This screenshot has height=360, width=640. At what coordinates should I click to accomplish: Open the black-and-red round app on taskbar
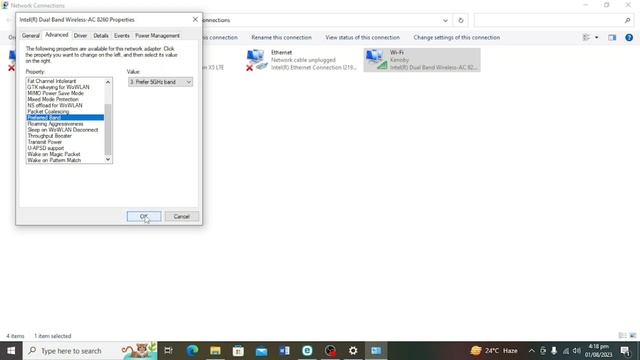330,351
